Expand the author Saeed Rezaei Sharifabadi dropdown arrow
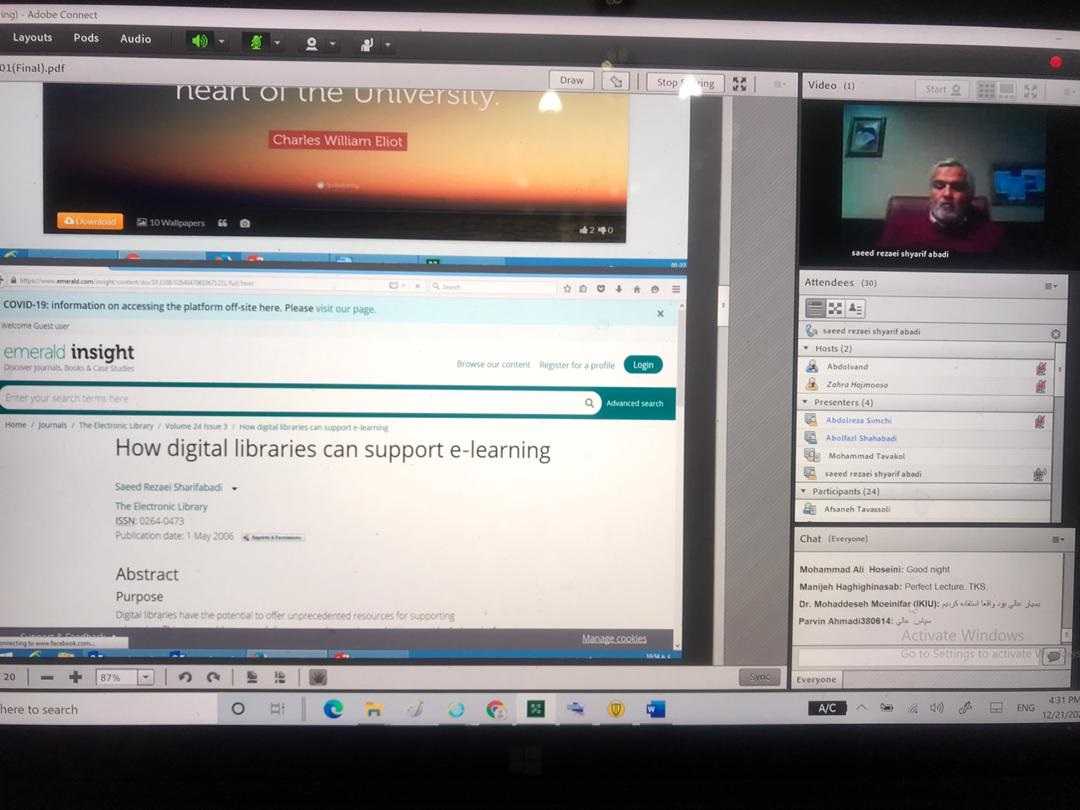1080x810 pixels. [x=235, y=488]
